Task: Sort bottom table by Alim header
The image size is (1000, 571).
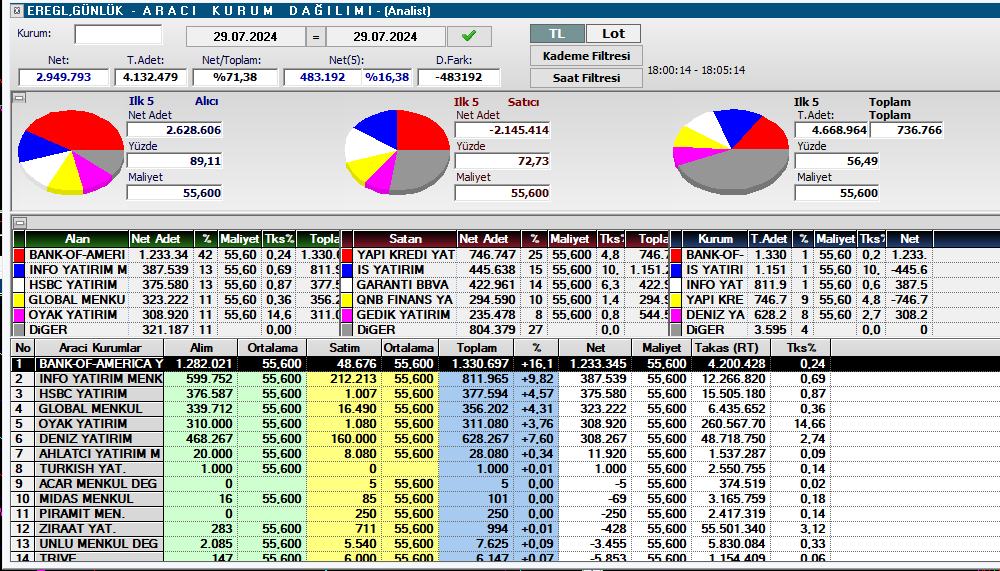Action: (x=201, y=348)
